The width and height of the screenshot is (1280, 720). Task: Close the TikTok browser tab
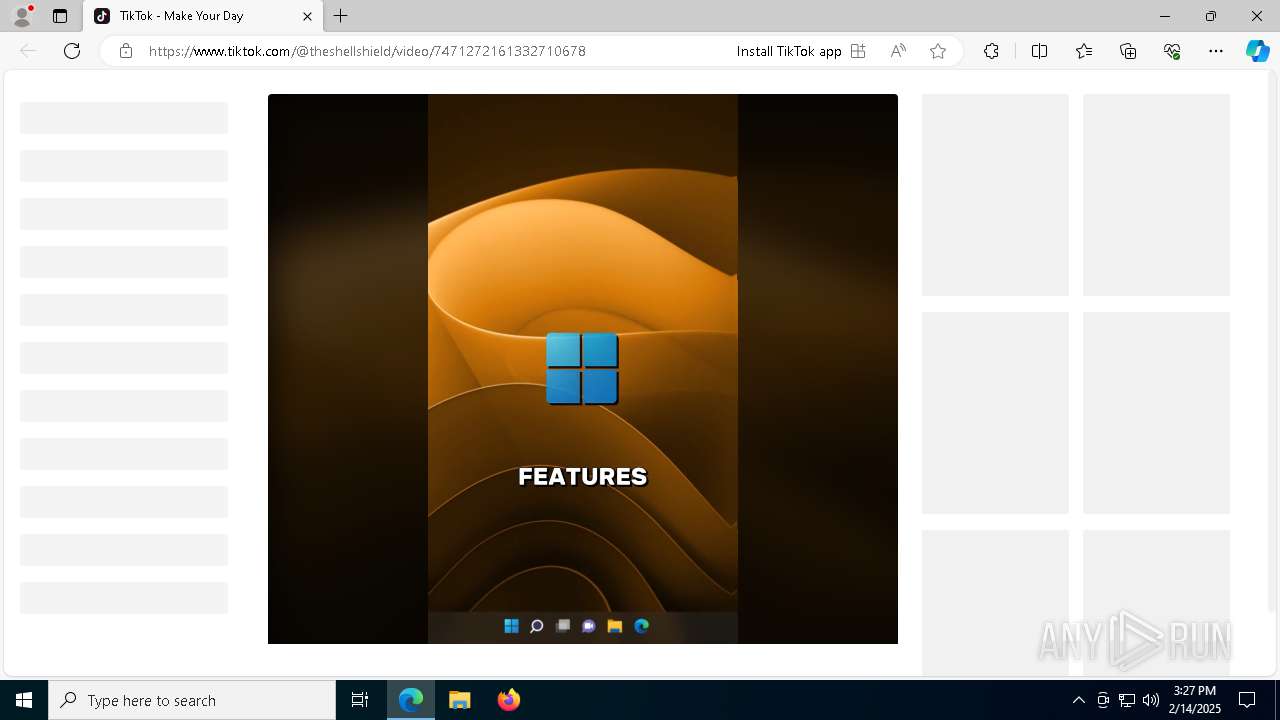(x=307, y=16)
